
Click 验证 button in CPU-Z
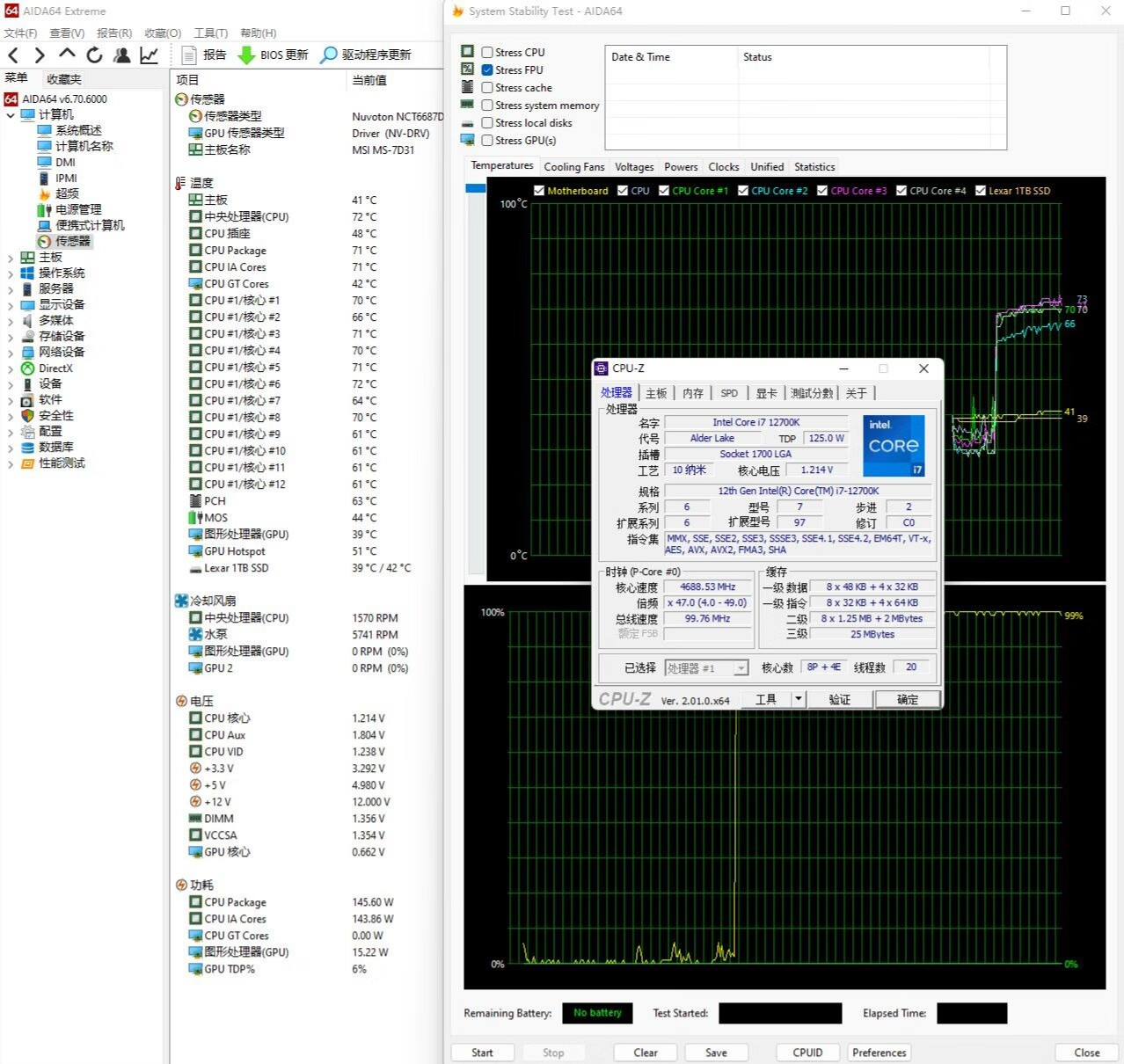coord(839,700)
